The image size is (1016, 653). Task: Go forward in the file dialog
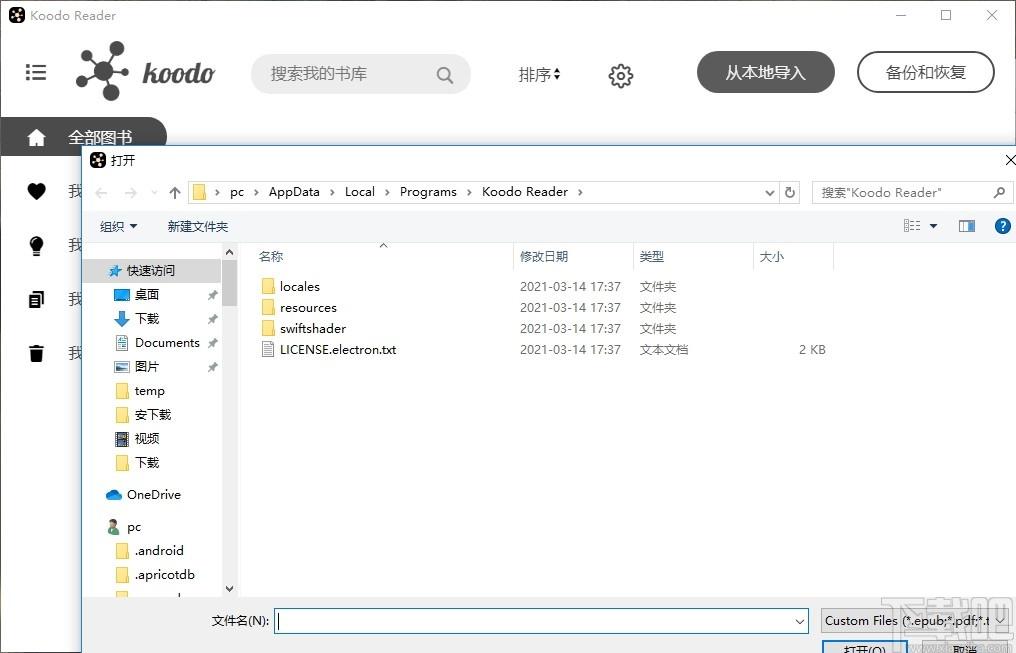(130, 192)
